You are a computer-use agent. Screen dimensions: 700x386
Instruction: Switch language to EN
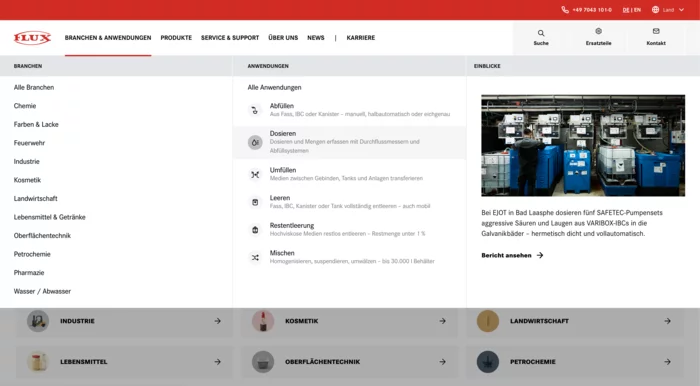coord(638,10)
